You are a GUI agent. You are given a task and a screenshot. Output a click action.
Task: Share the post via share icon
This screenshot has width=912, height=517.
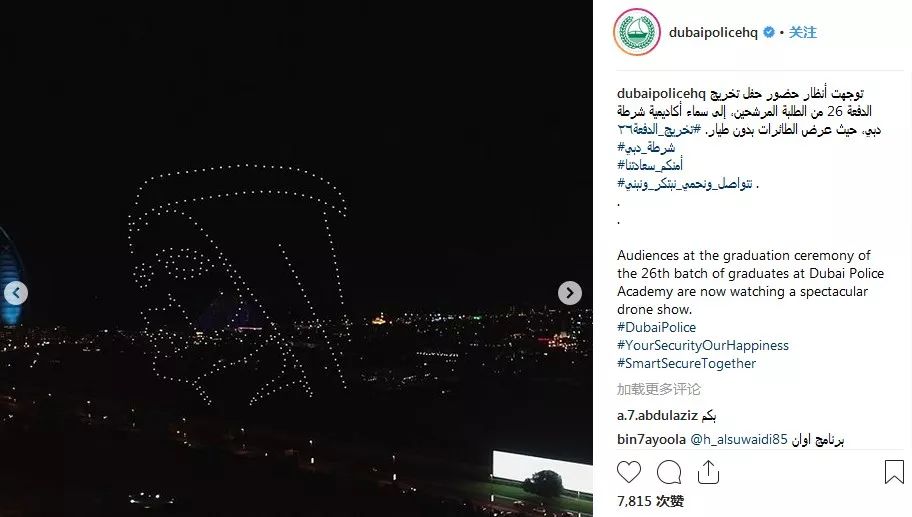point(708,472)
